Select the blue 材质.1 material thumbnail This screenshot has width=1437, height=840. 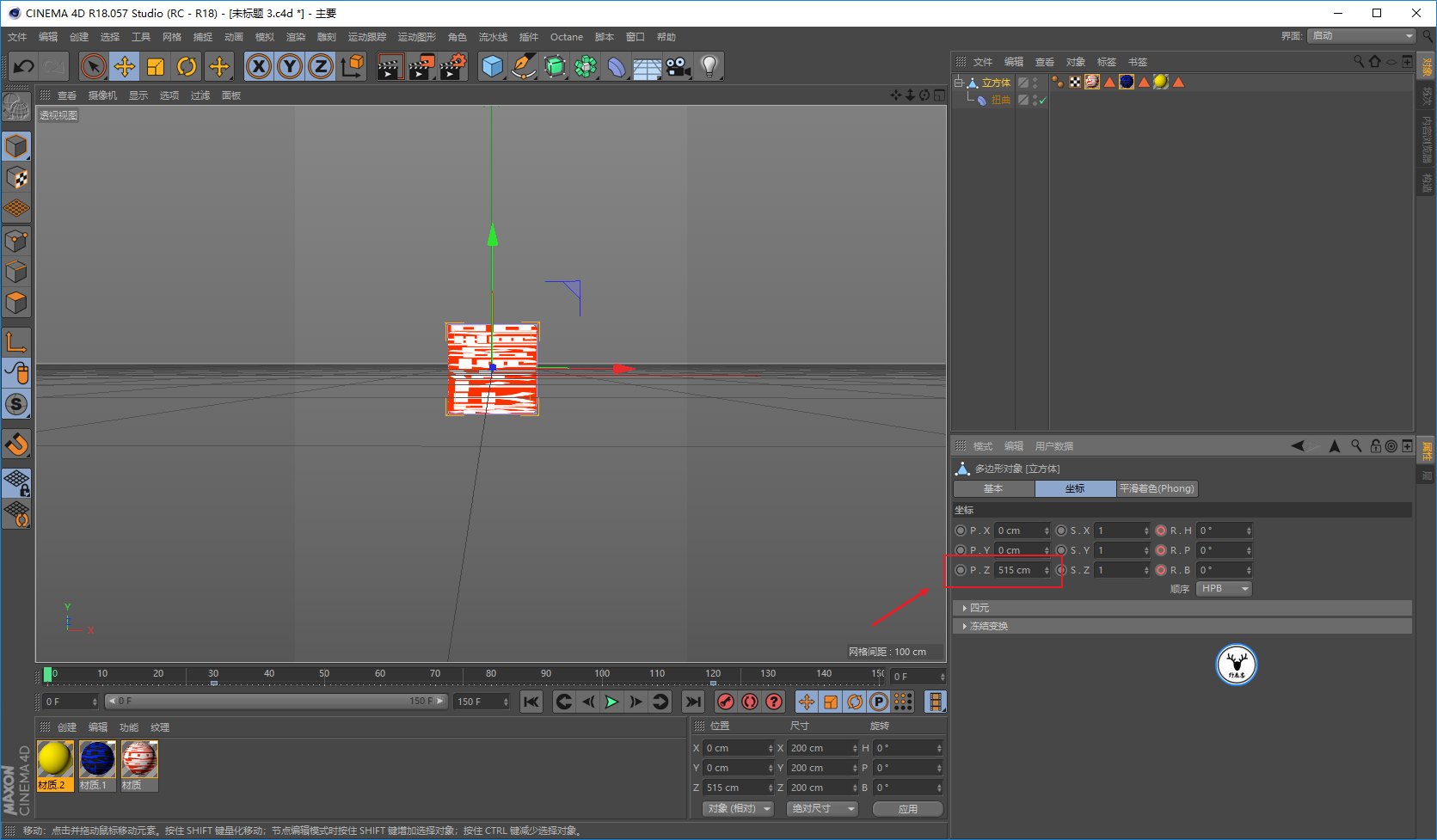coord(97,760)
